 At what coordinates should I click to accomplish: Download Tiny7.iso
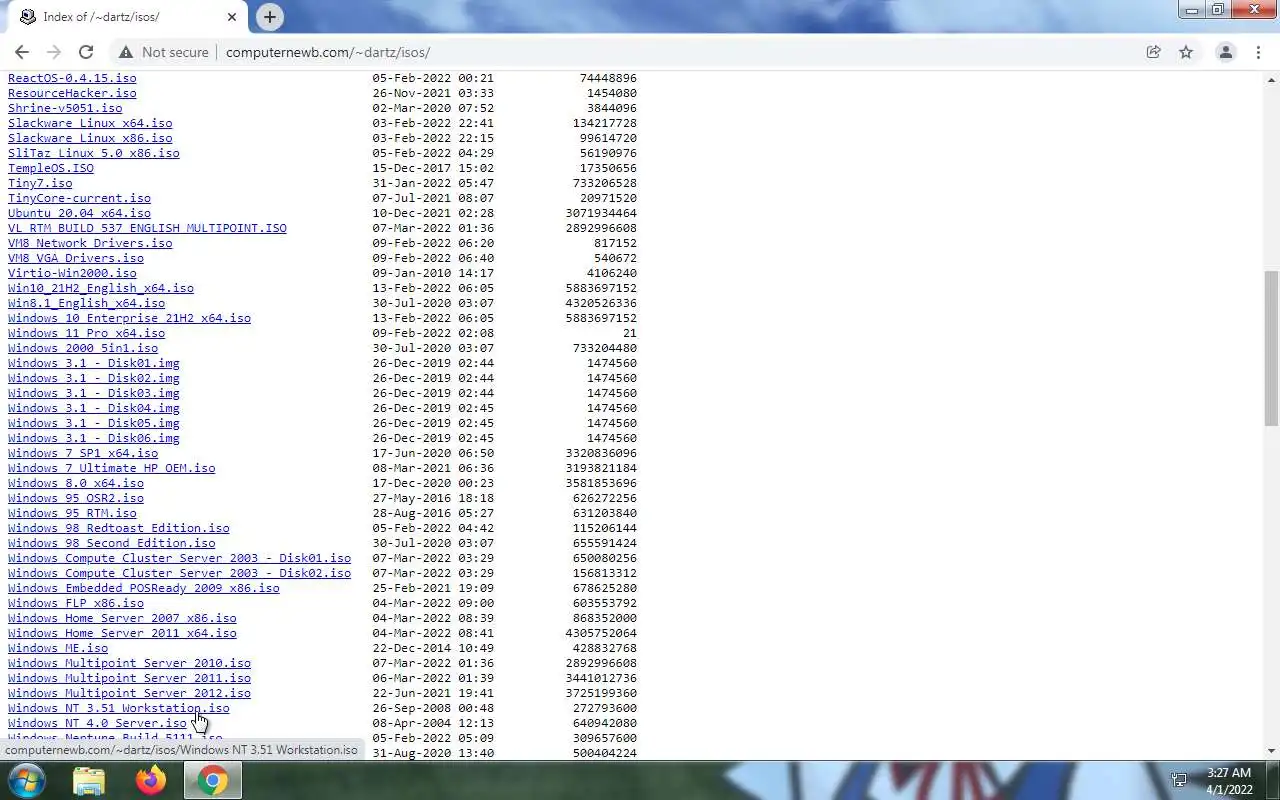click(x=40, y=183)
